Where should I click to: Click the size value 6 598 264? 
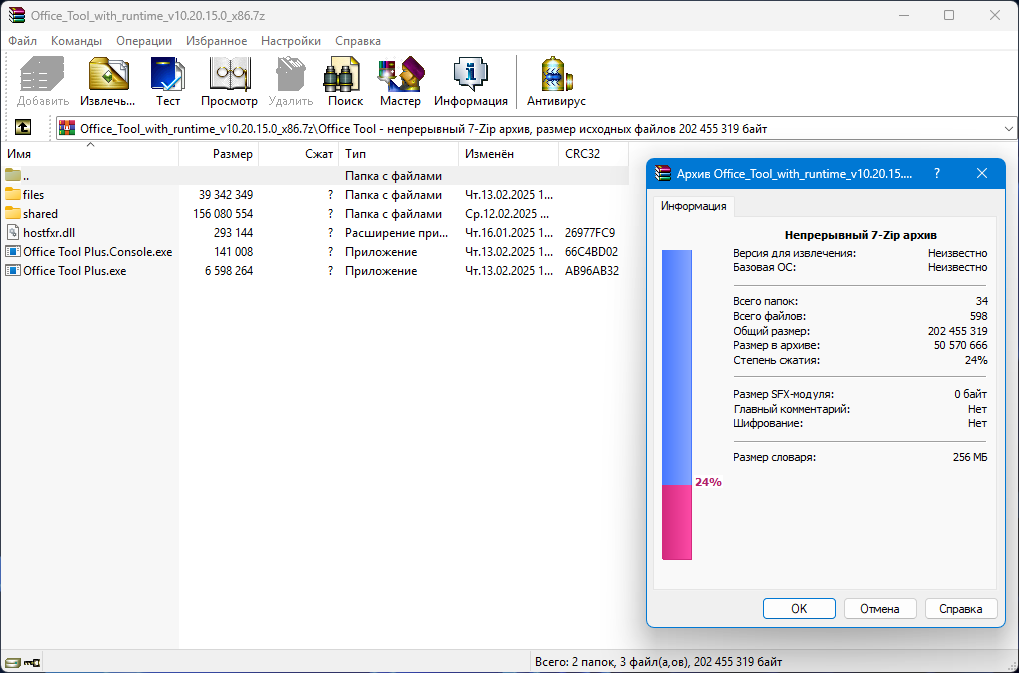[229, 270]
